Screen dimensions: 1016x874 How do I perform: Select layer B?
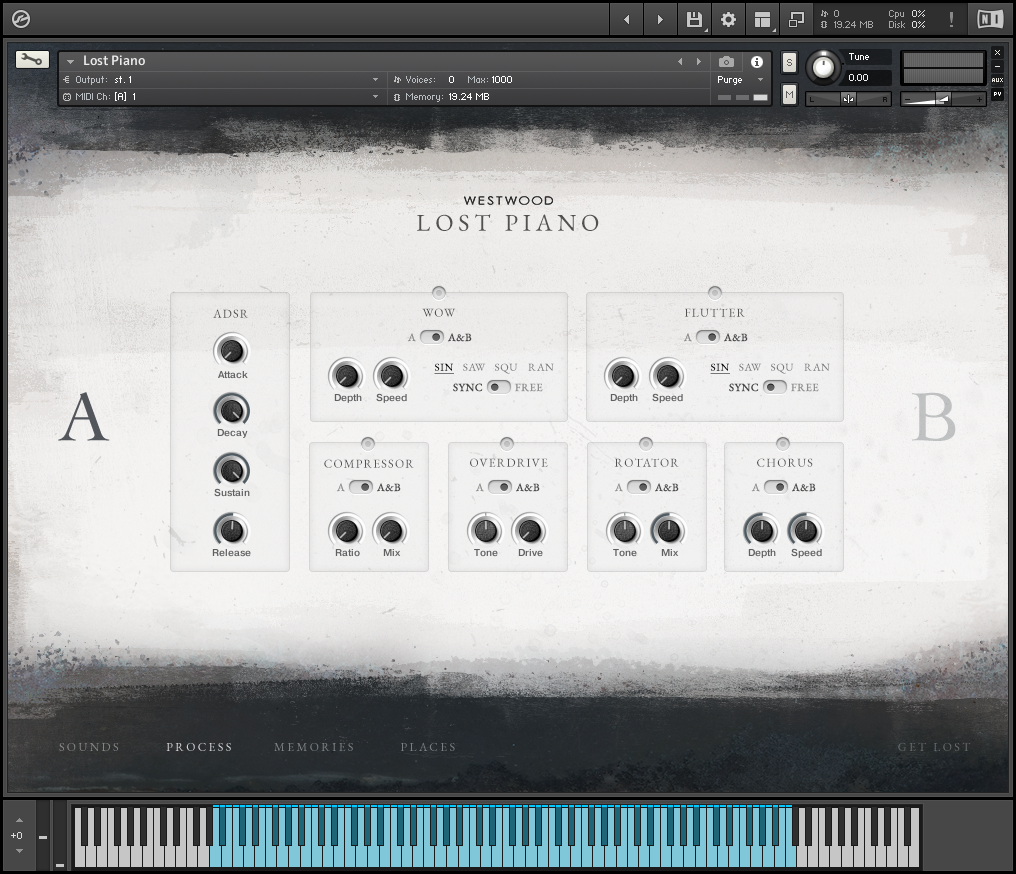point(934,417)
